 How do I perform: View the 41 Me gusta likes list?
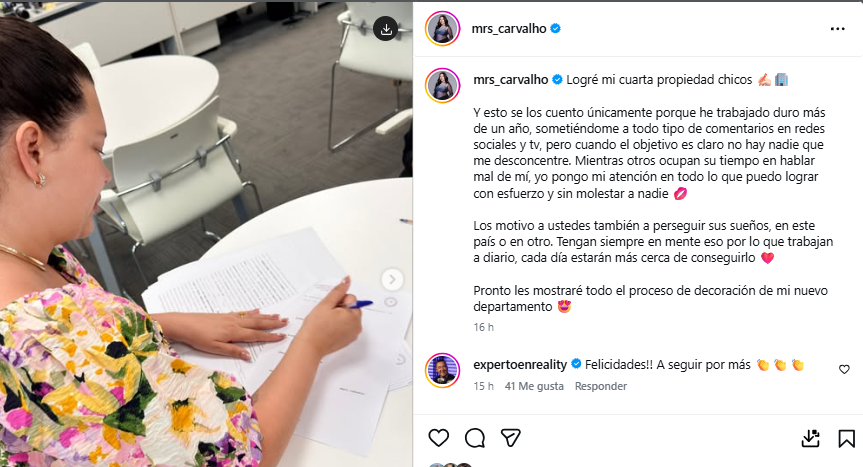click(x=534, y=386)
